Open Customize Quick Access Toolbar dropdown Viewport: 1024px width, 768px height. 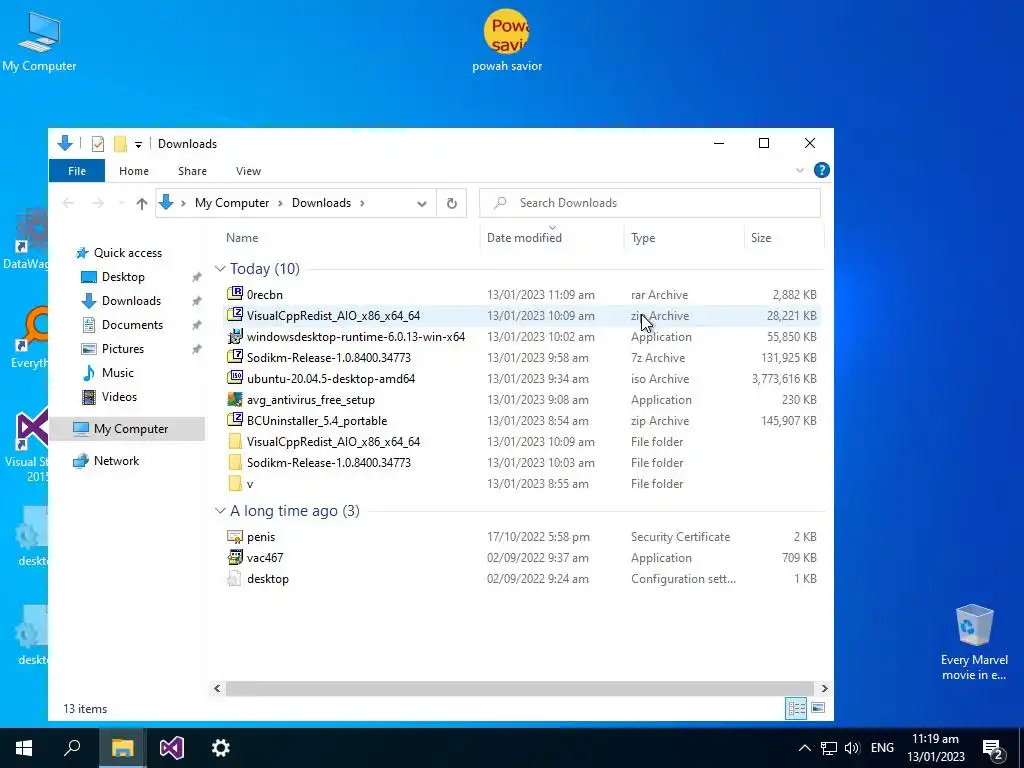pos(138,144)
